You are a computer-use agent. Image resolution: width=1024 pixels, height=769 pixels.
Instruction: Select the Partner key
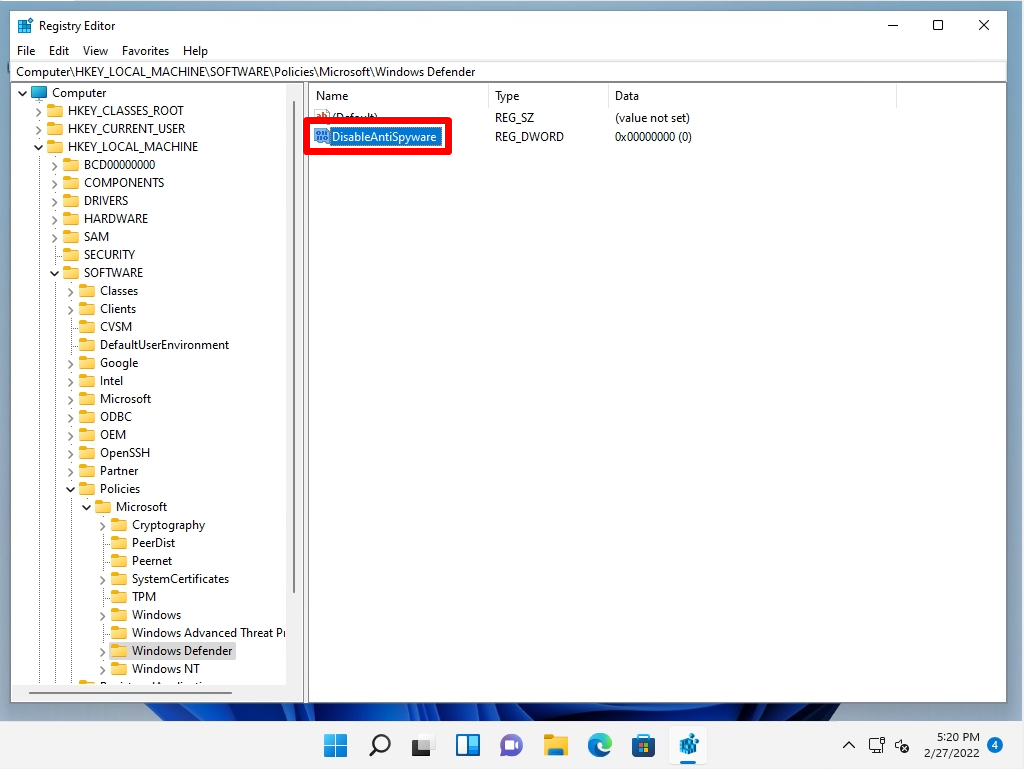point(119,471)
